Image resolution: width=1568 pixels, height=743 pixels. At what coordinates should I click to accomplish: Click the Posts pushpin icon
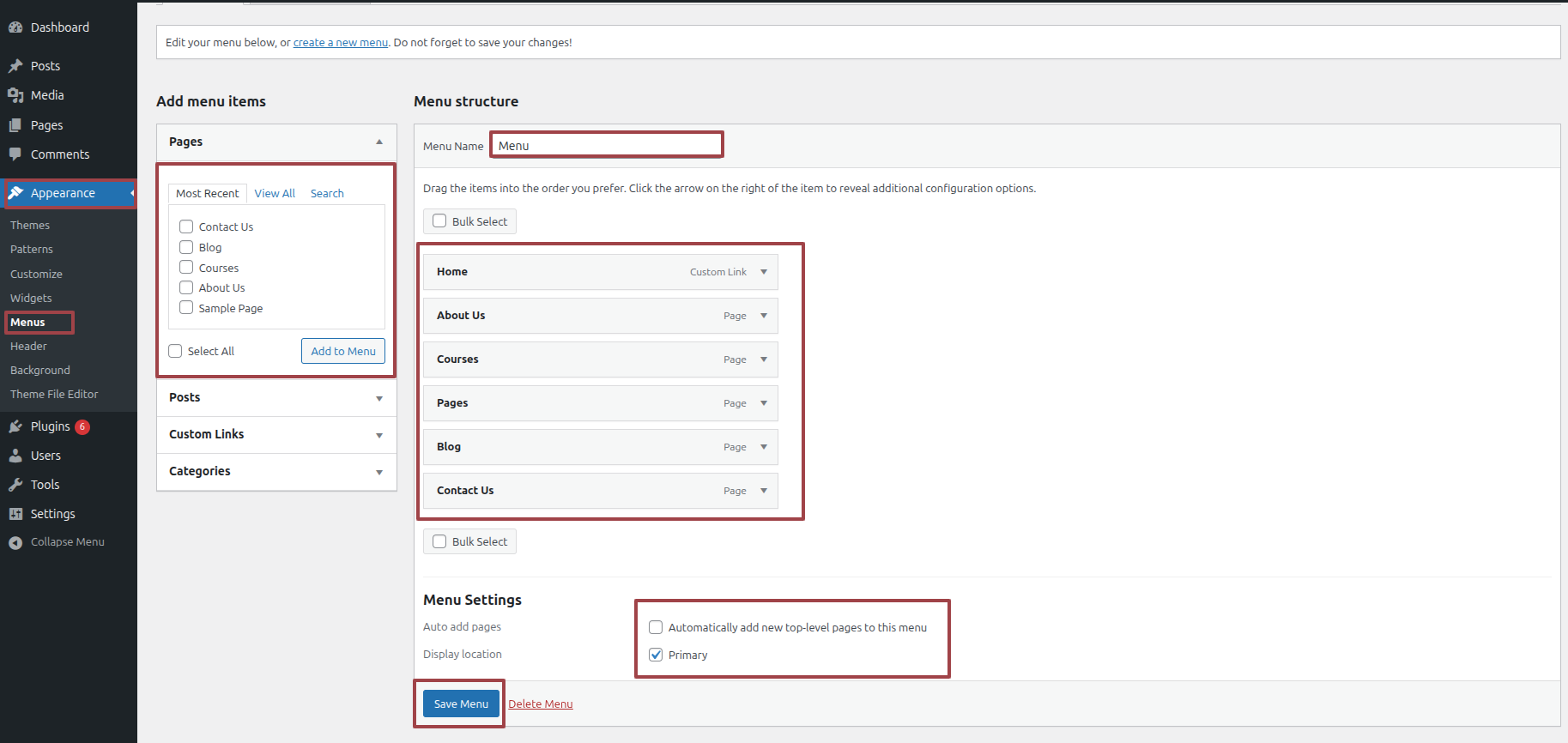pyautogui.click(x=15, y=66)
